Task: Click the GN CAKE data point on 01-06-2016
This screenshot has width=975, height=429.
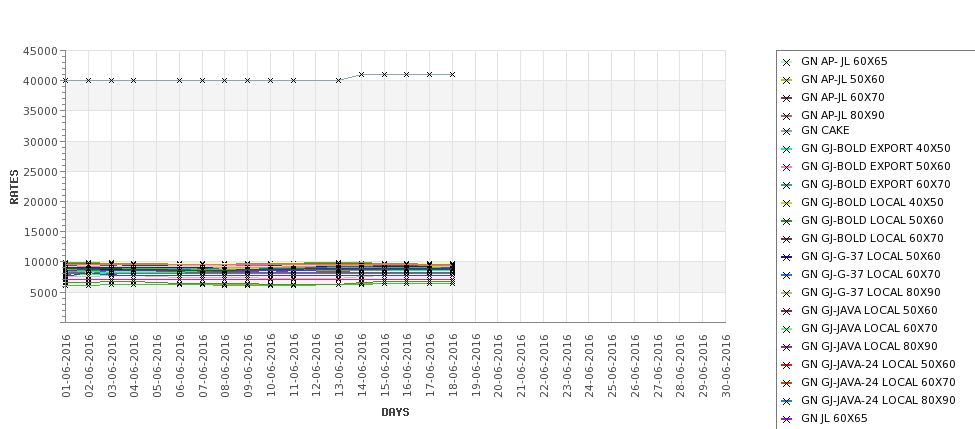Action: (x=65, y=81)
